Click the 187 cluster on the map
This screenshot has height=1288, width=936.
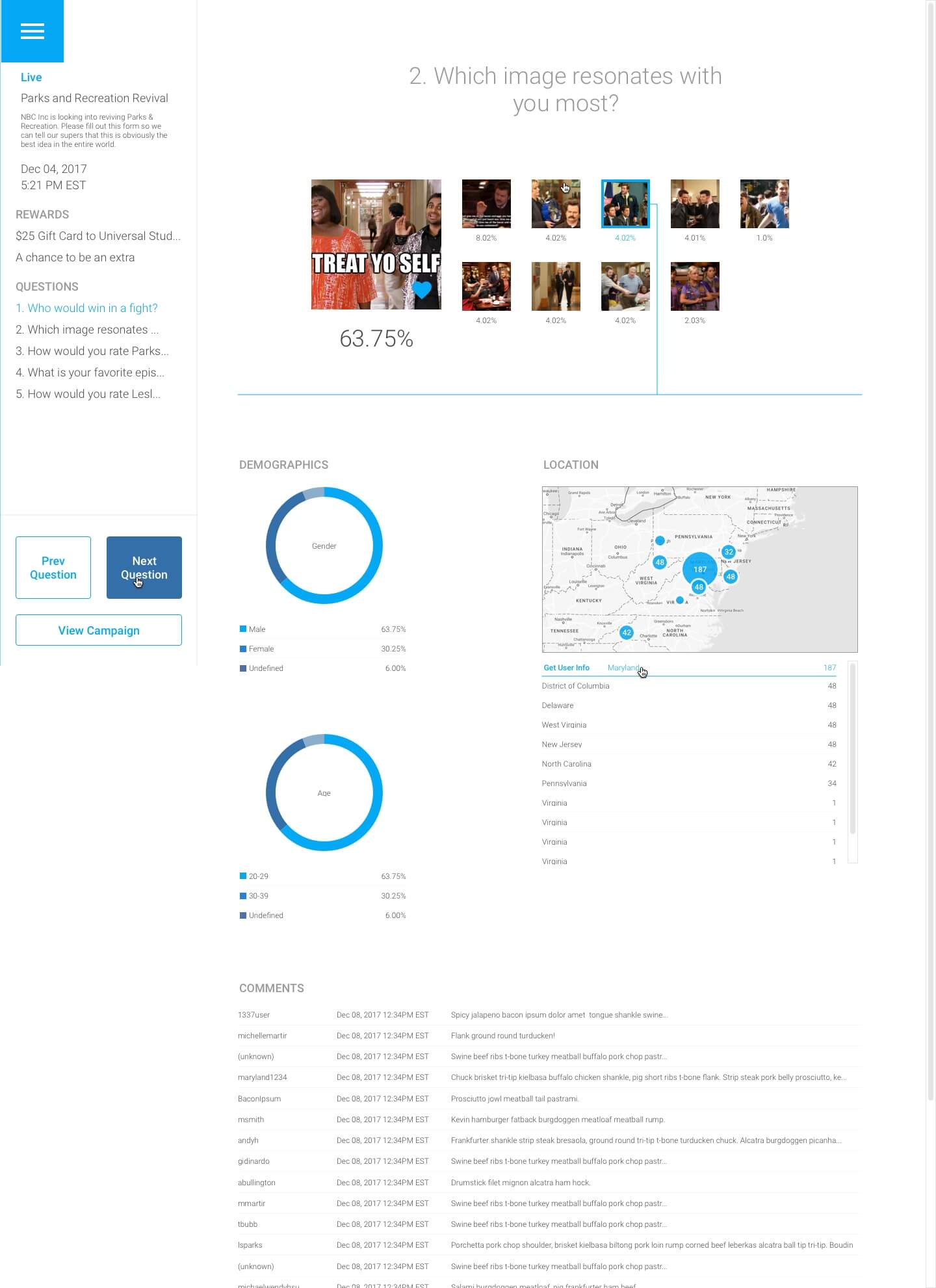pyautogui.click(x=699, y=569)
